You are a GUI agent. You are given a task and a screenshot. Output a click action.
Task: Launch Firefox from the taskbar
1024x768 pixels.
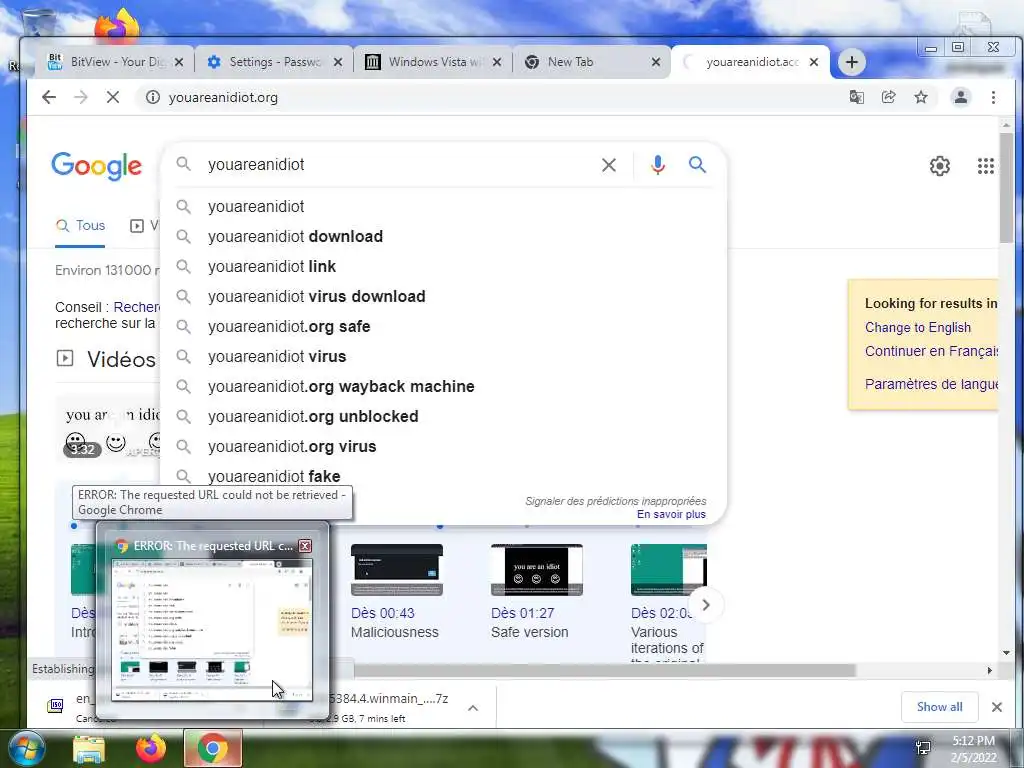[151, 748]
